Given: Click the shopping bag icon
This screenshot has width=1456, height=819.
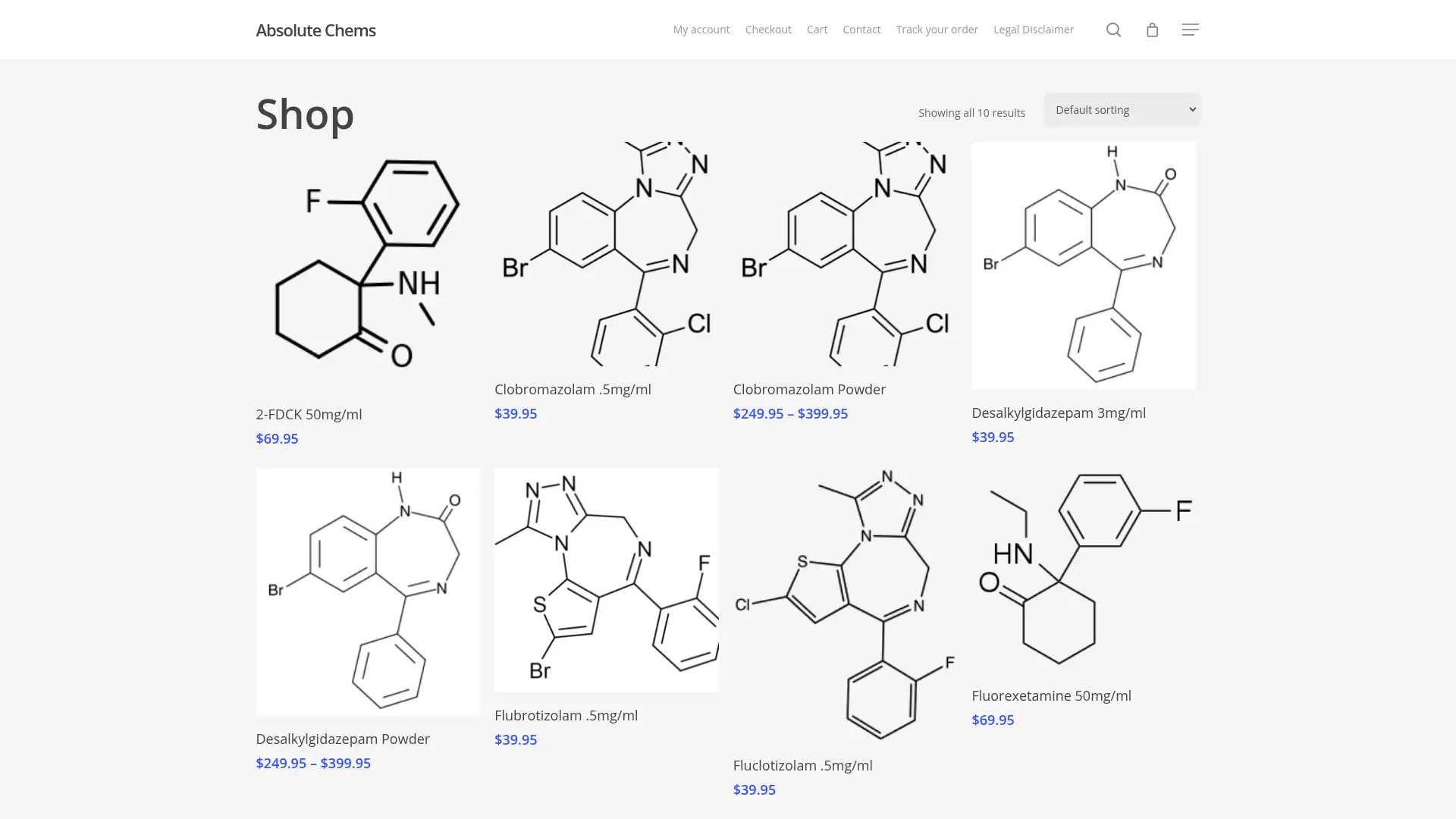Looking at the screenshot, I should tap(1152, 30).
